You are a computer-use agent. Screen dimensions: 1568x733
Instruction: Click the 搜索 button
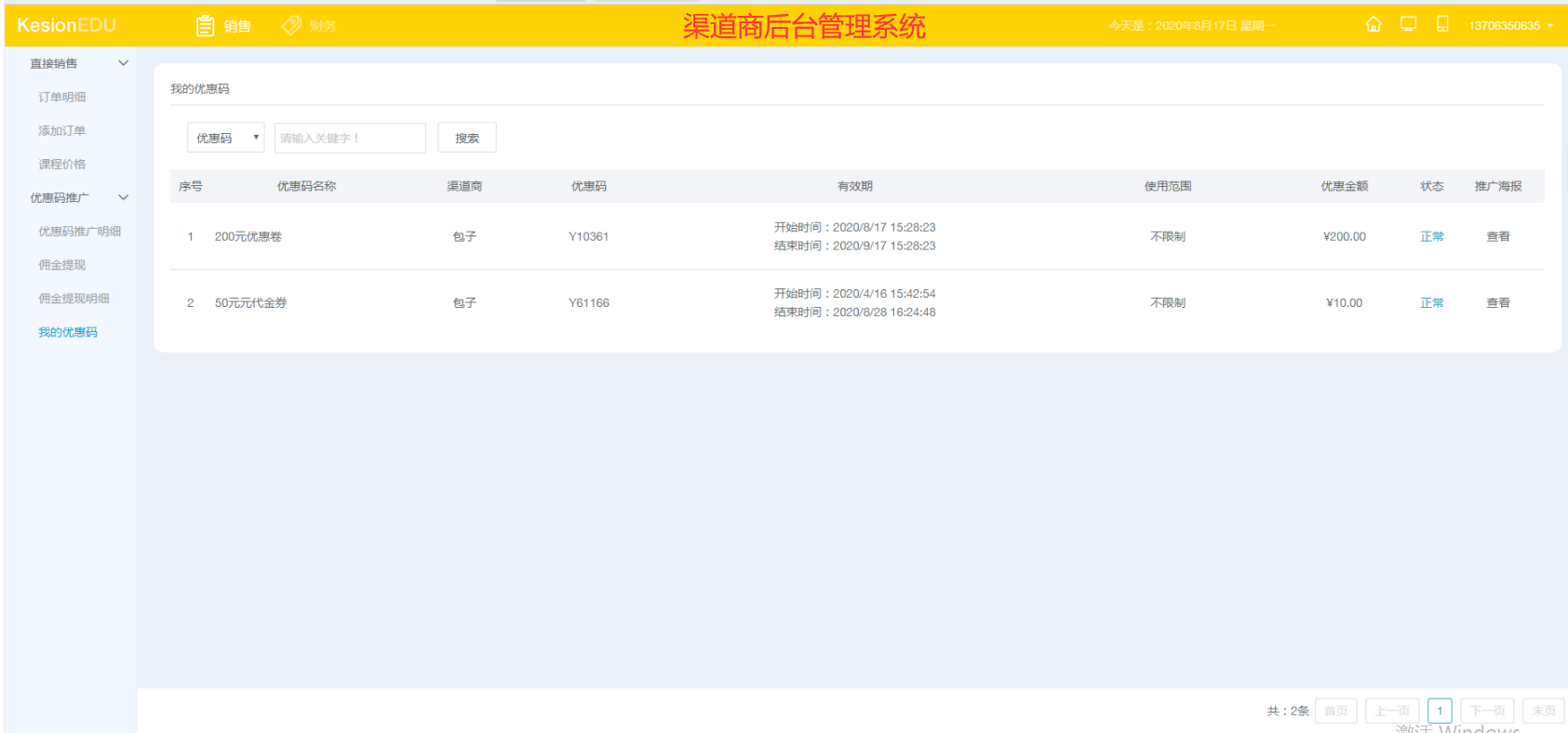467,138
